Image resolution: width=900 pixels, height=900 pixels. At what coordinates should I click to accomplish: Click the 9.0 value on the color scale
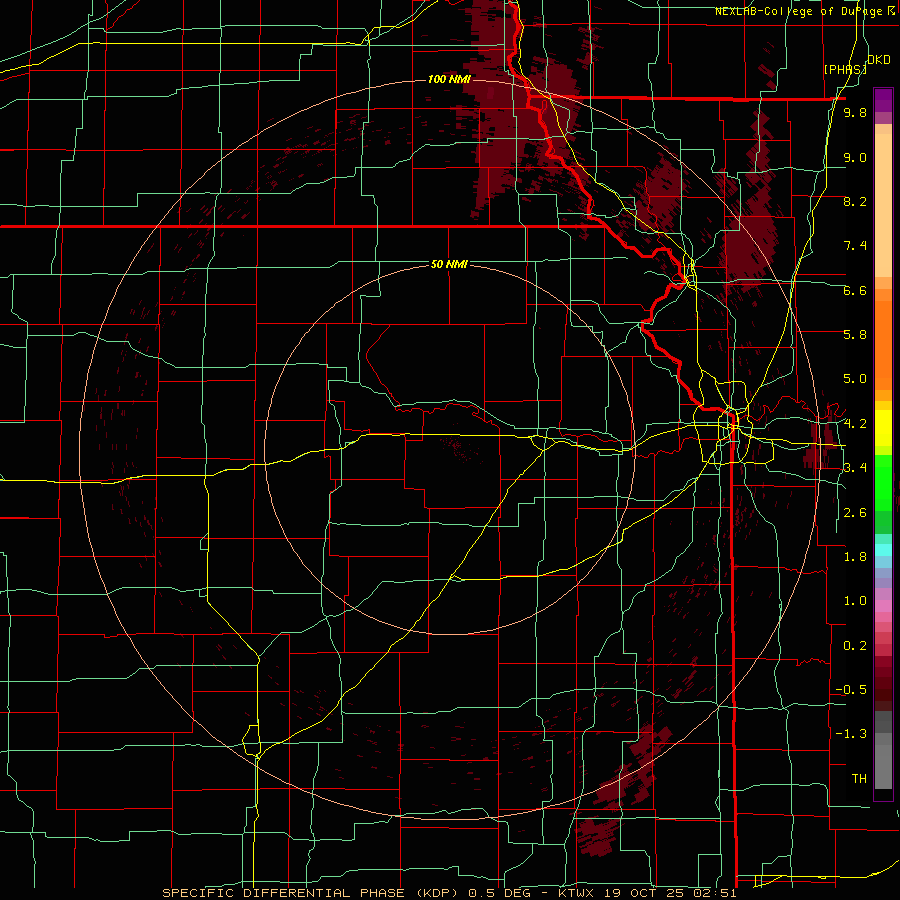click(x=855, y=157)
